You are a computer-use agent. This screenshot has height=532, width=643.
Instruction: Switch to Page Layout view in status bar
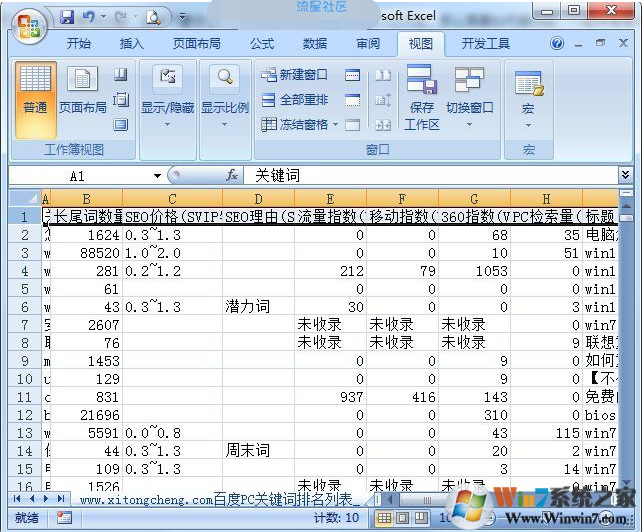403,518
